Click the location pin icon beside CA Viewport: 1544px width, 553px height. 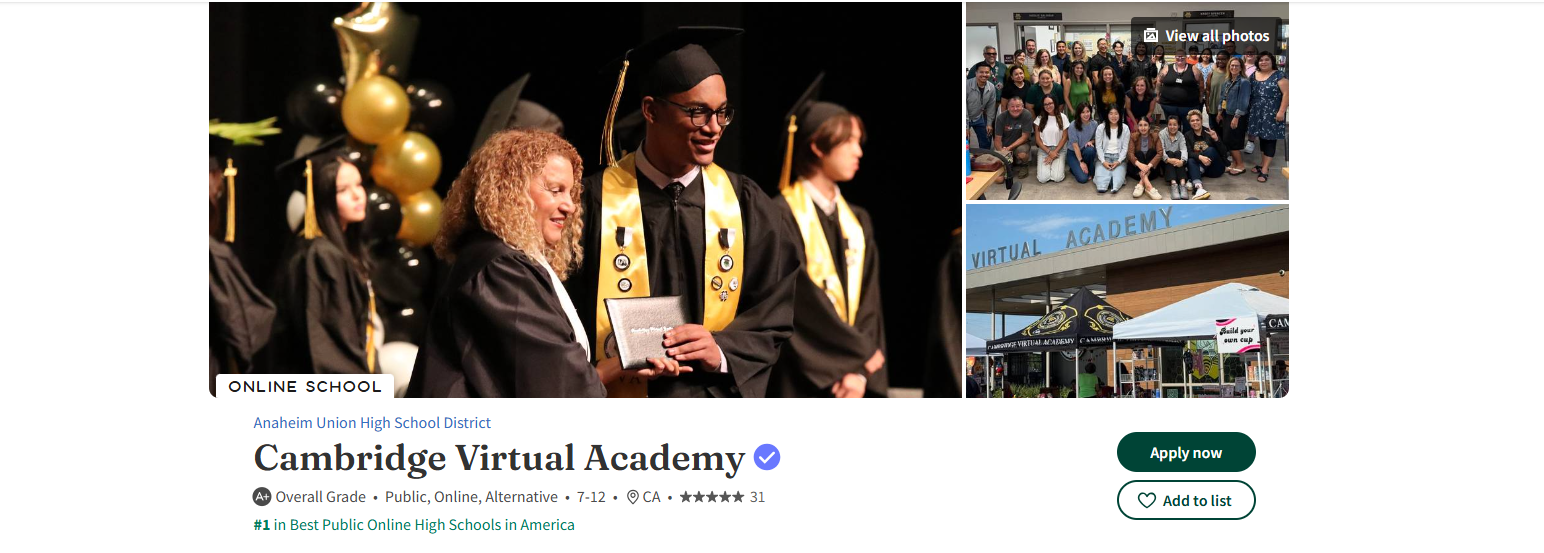(632, 496)
